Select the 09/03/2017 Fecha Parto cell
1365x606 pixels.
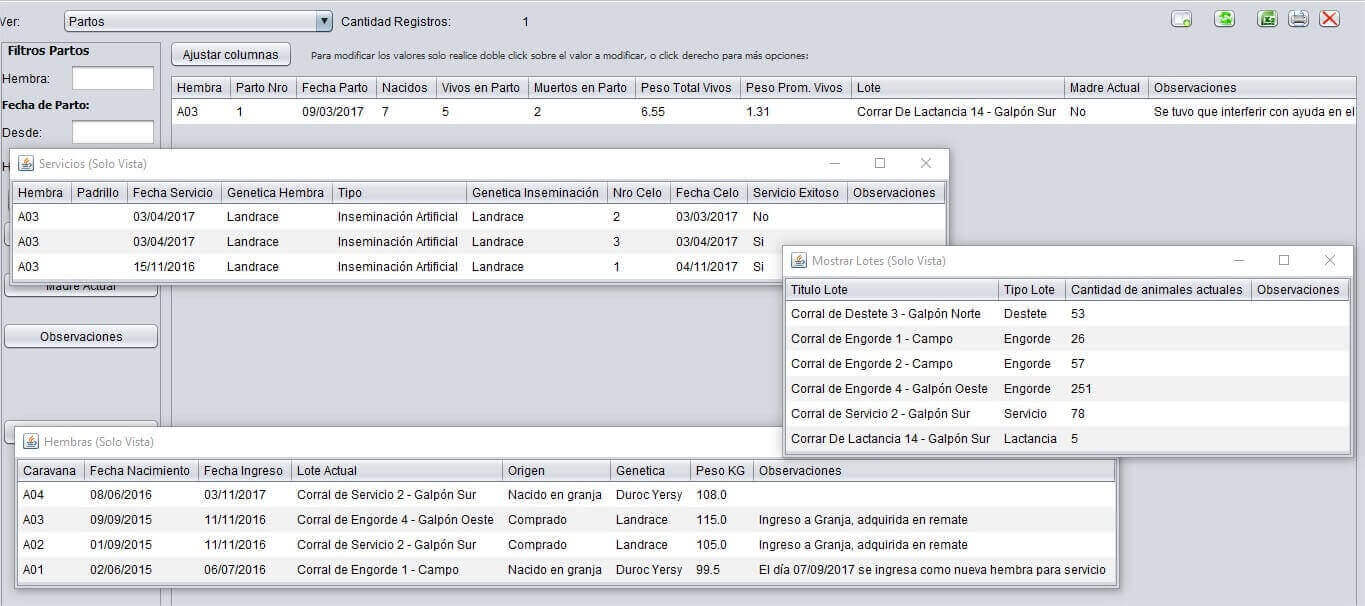(x=336, y=112)
